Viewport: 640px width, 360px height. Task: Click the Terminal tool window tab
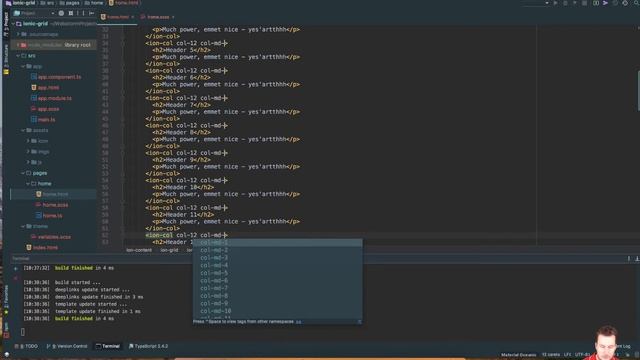coord(108,346)
